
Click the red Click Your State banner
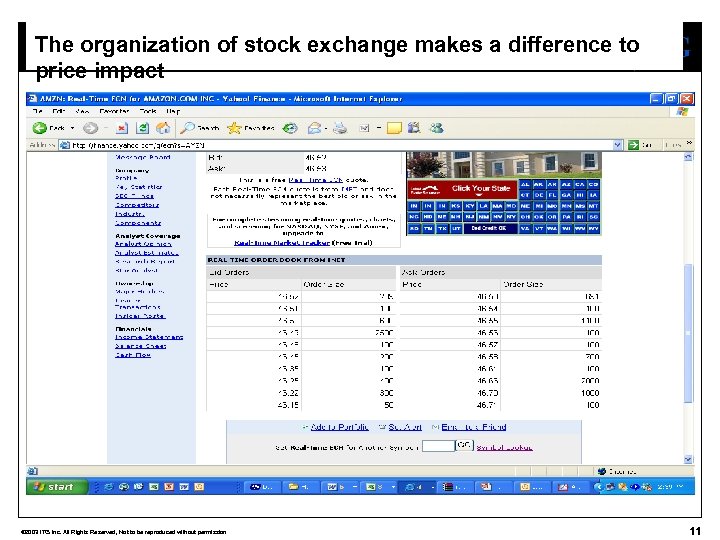tap(462, 189)
